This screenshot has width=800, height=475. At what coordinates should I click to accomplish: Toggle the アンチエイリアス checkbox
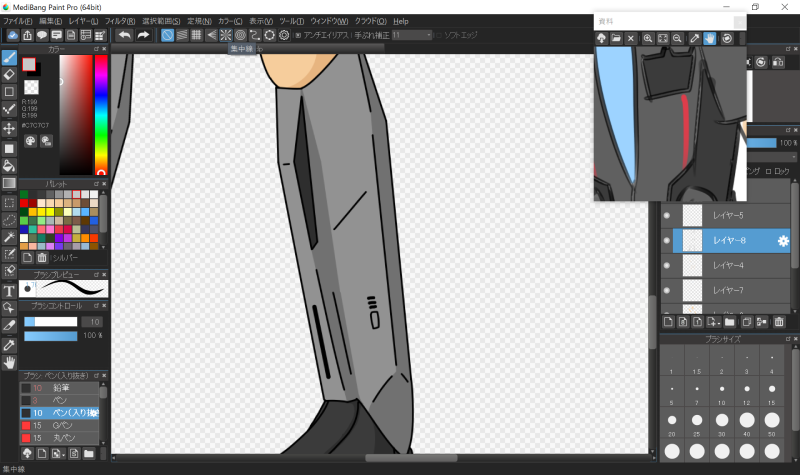(x=298, y=35)
